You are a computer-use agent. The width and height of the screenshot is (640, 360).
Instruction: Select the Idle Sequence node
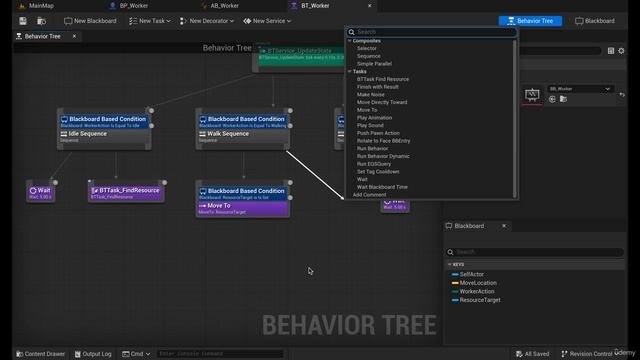[x=104, y=136]
